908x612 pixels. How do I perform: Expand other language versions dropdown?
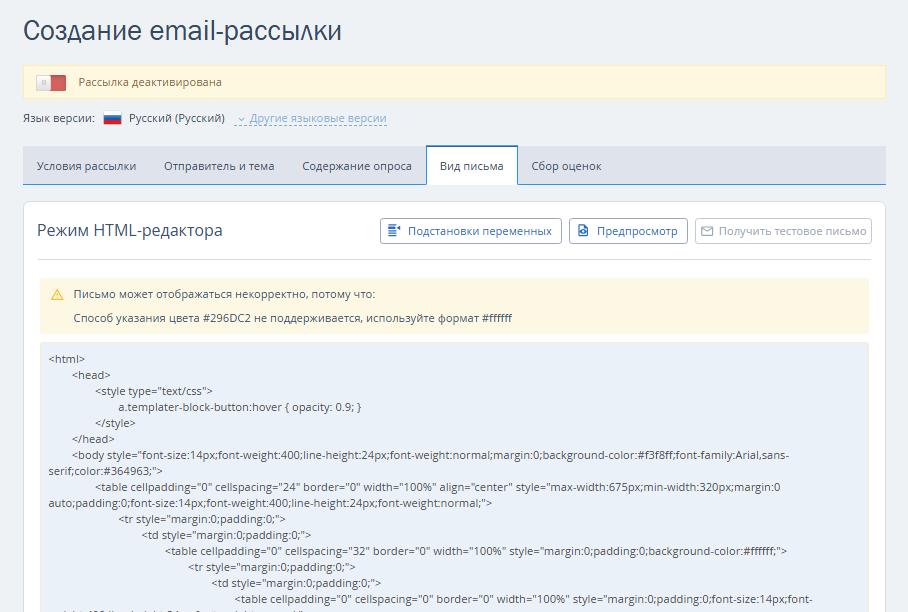point(317,118)
